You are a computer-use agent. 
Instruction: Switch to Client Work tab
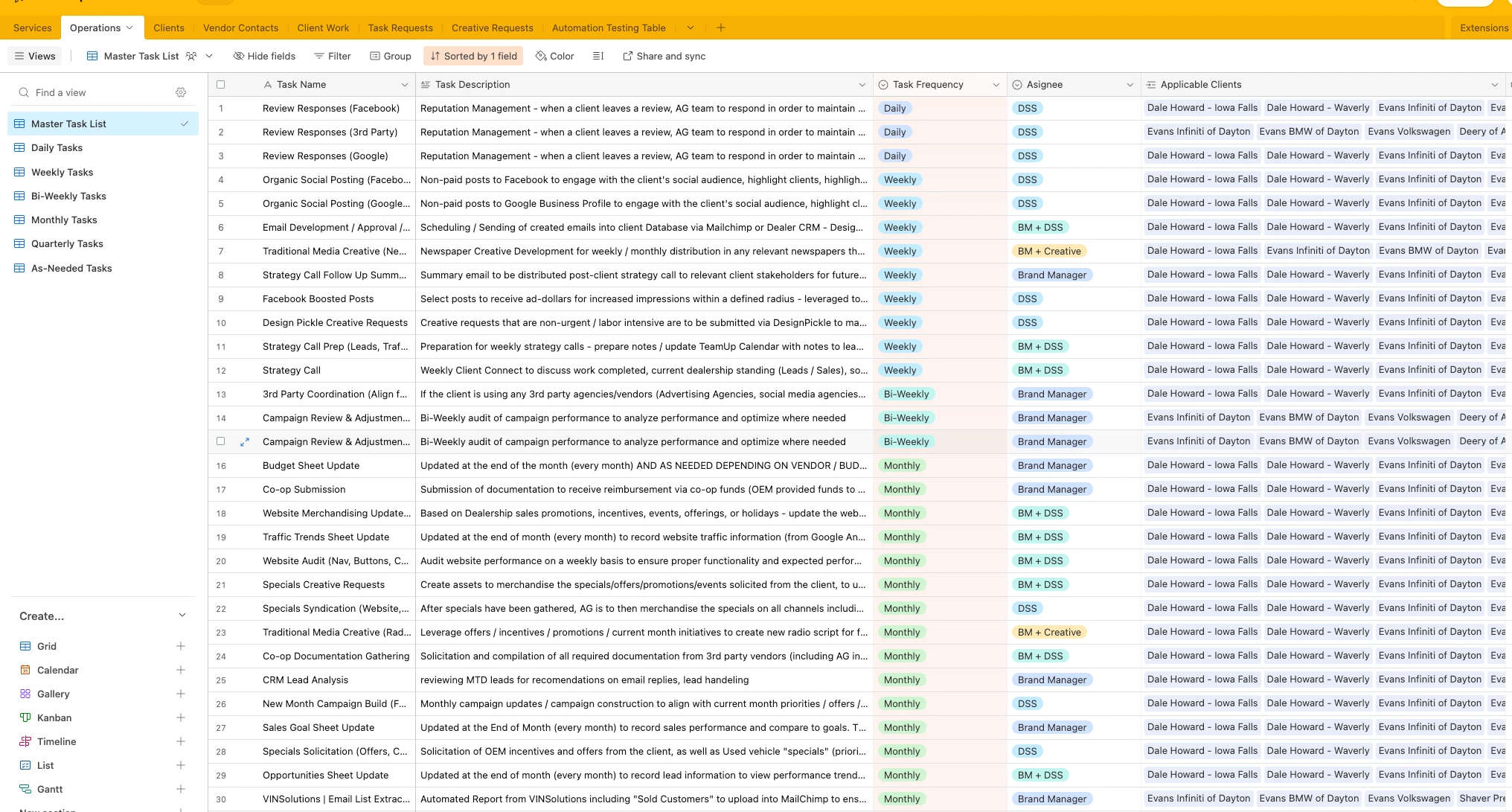[x=323, y=28]
